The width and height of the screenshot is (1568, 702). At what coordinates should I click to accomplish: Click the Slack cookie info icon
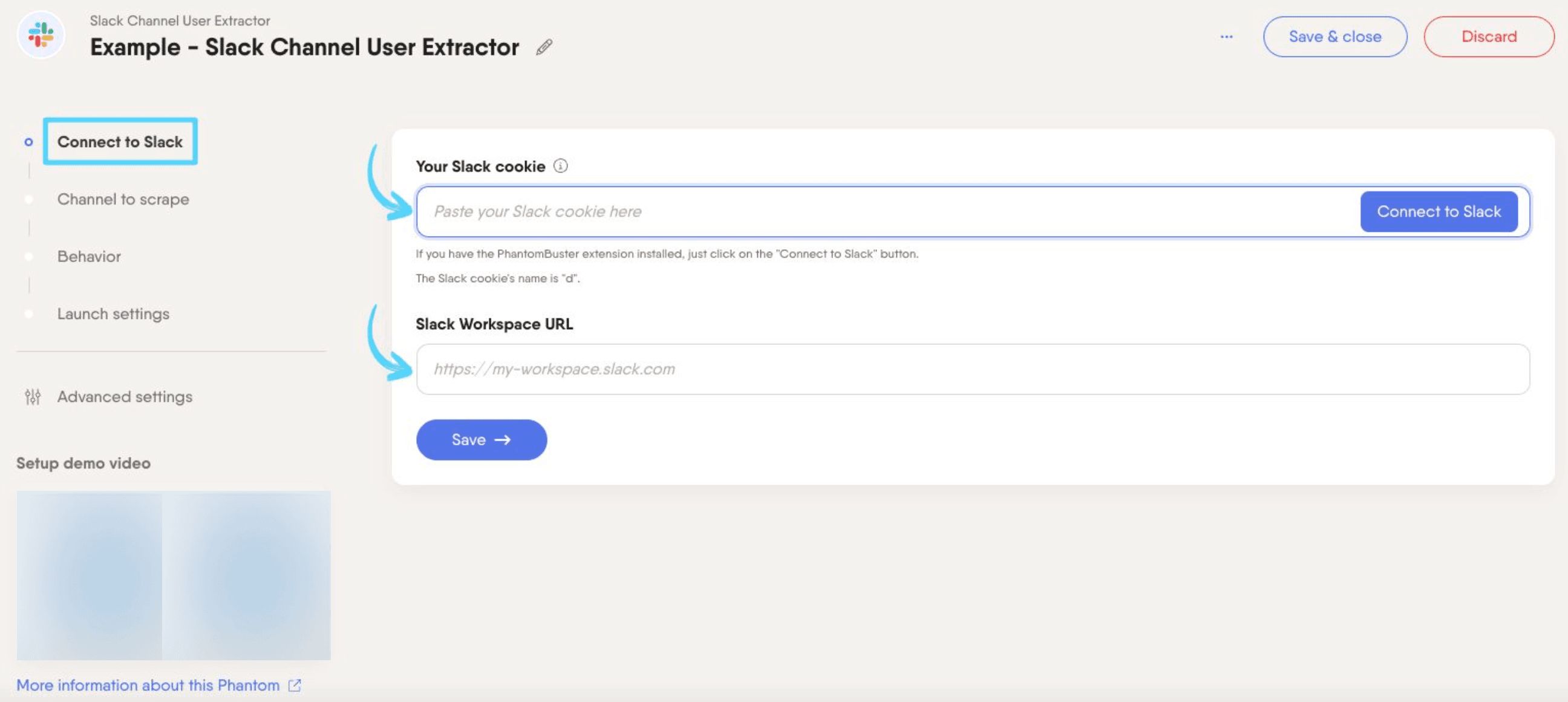click(x=561, y=166)
